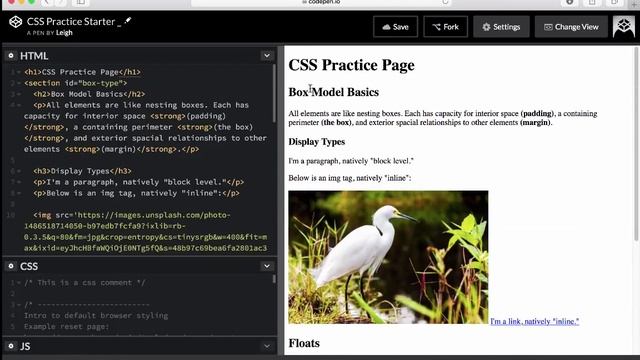The width and height of the screenshot is (640, 360).
Task: Click the browser address bar showing codepen.io
Action: [x=322, y=2]
